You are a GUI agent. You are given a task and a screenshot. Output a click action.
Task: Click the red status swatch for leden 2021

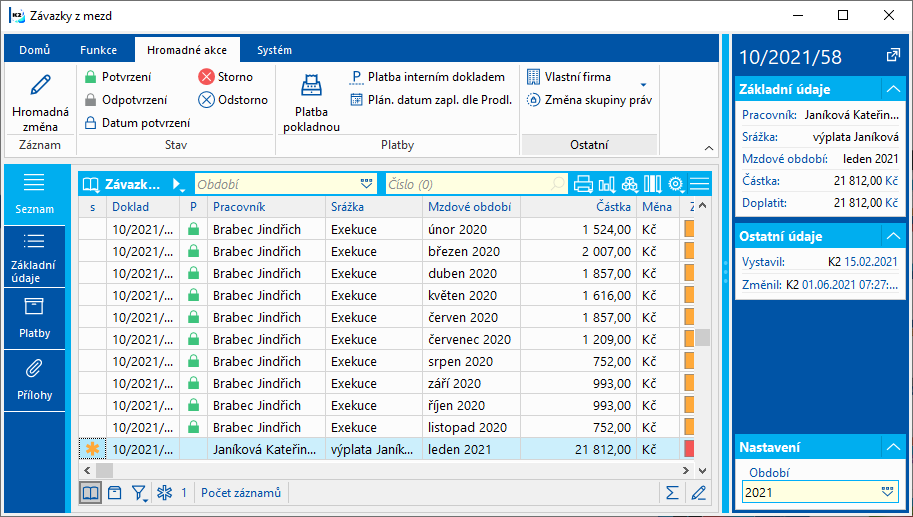[689, 449]
